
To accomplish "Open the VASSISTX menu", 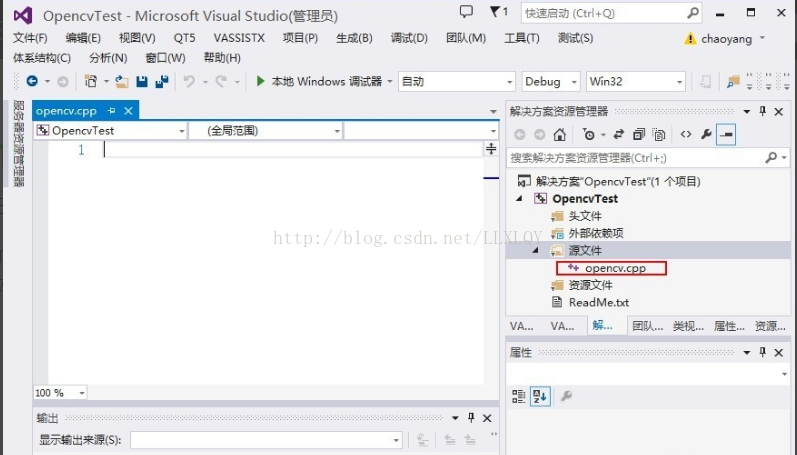I will click(239, 38).
